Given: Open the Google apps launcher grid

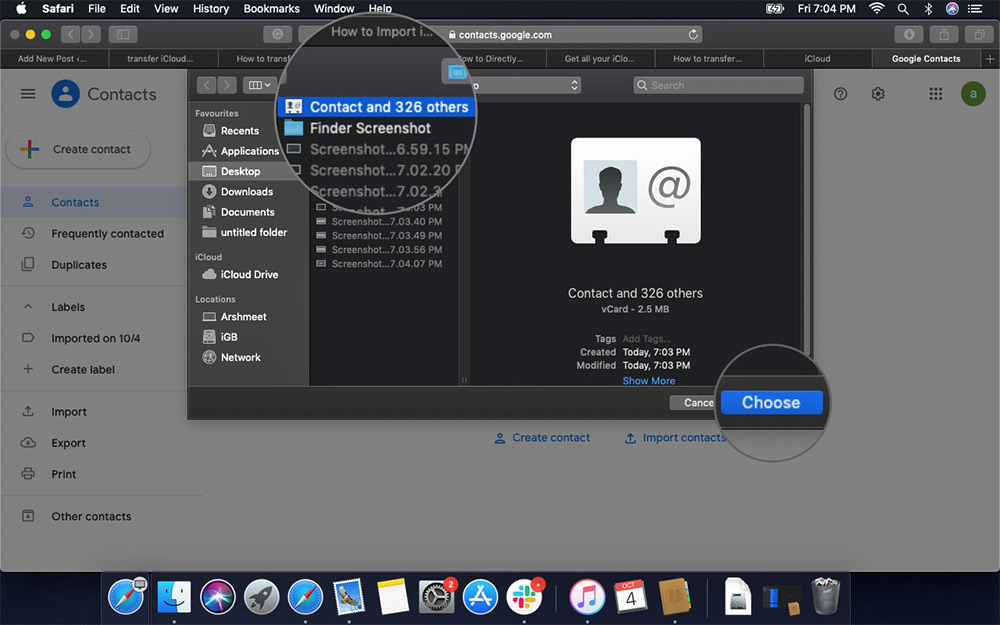Looking at the screenshot, I should click(x=936, y=94).
